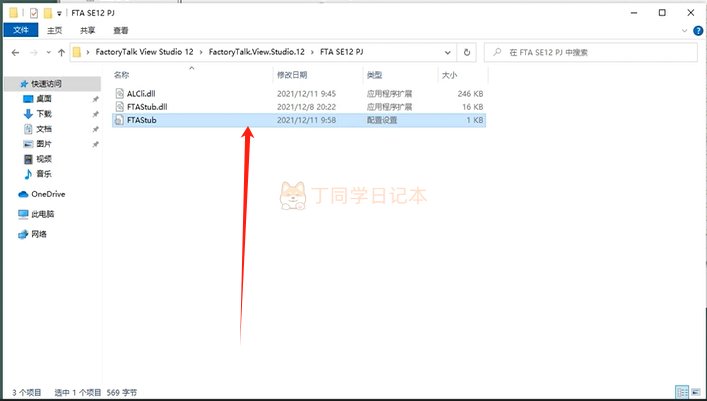Expand the ribbon using the chevron
Viewport: 707px width, 401px height.
[682, 30]
